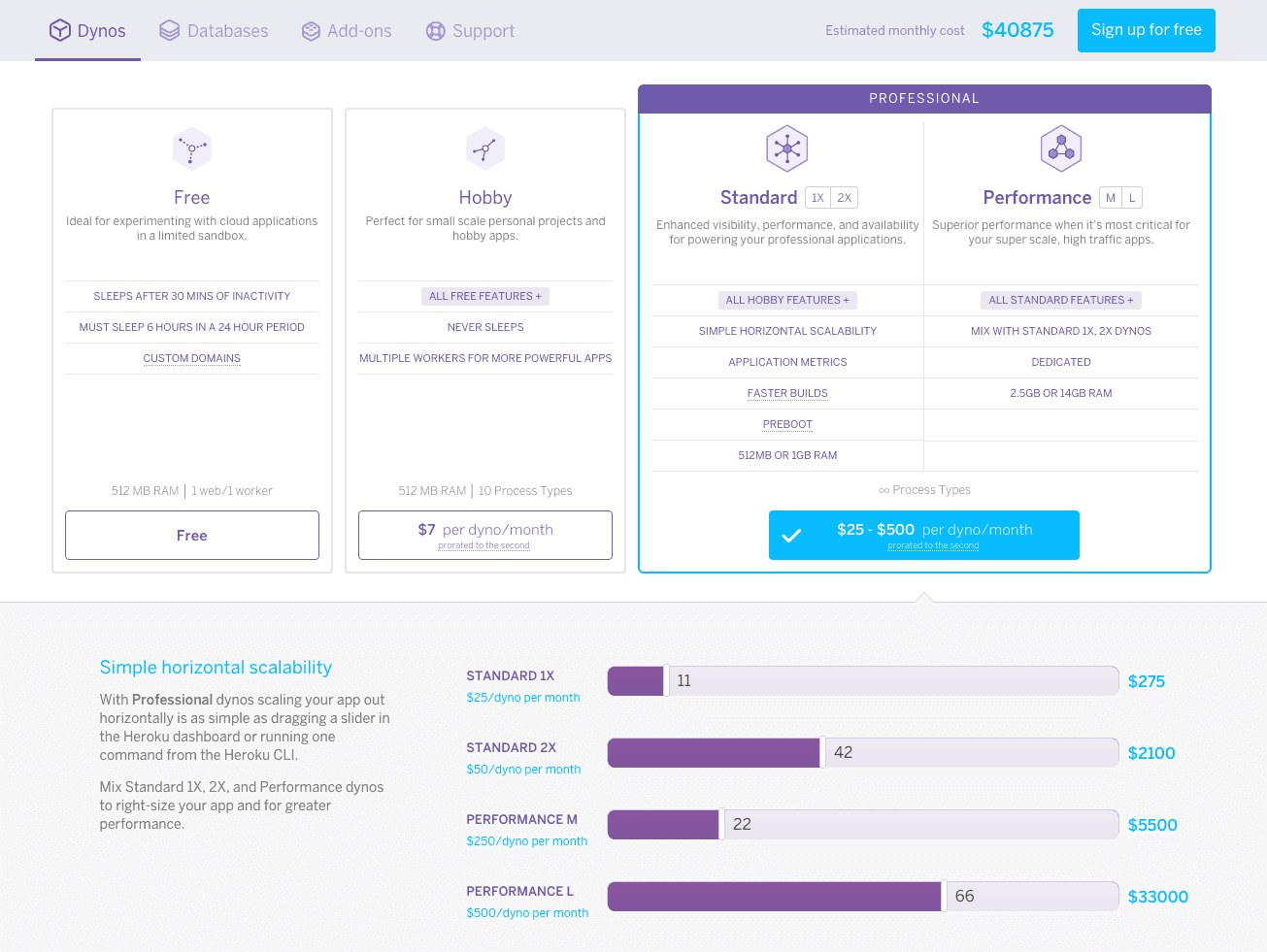Screen dimensions: 1267x952
Task: Select the 1X Standard dyno size
Action: pos(816,197)
